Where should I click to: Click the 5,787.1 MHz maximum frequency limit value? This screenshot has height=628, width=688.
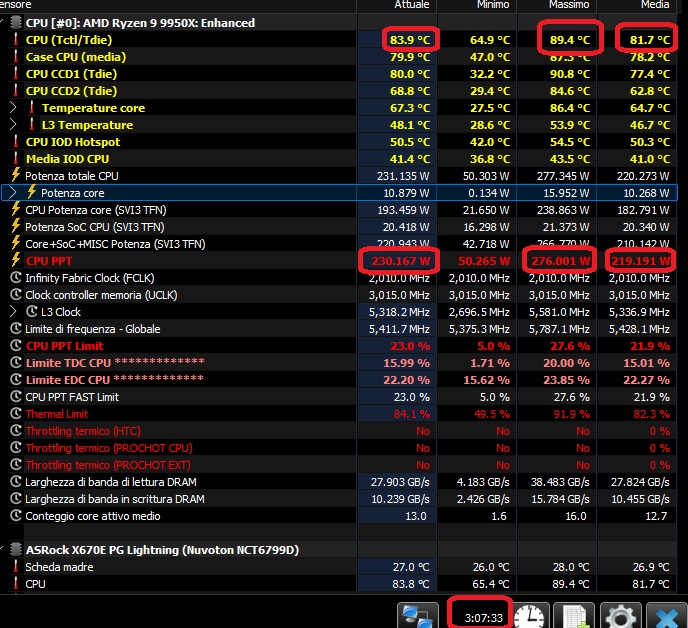pos(559,329)
